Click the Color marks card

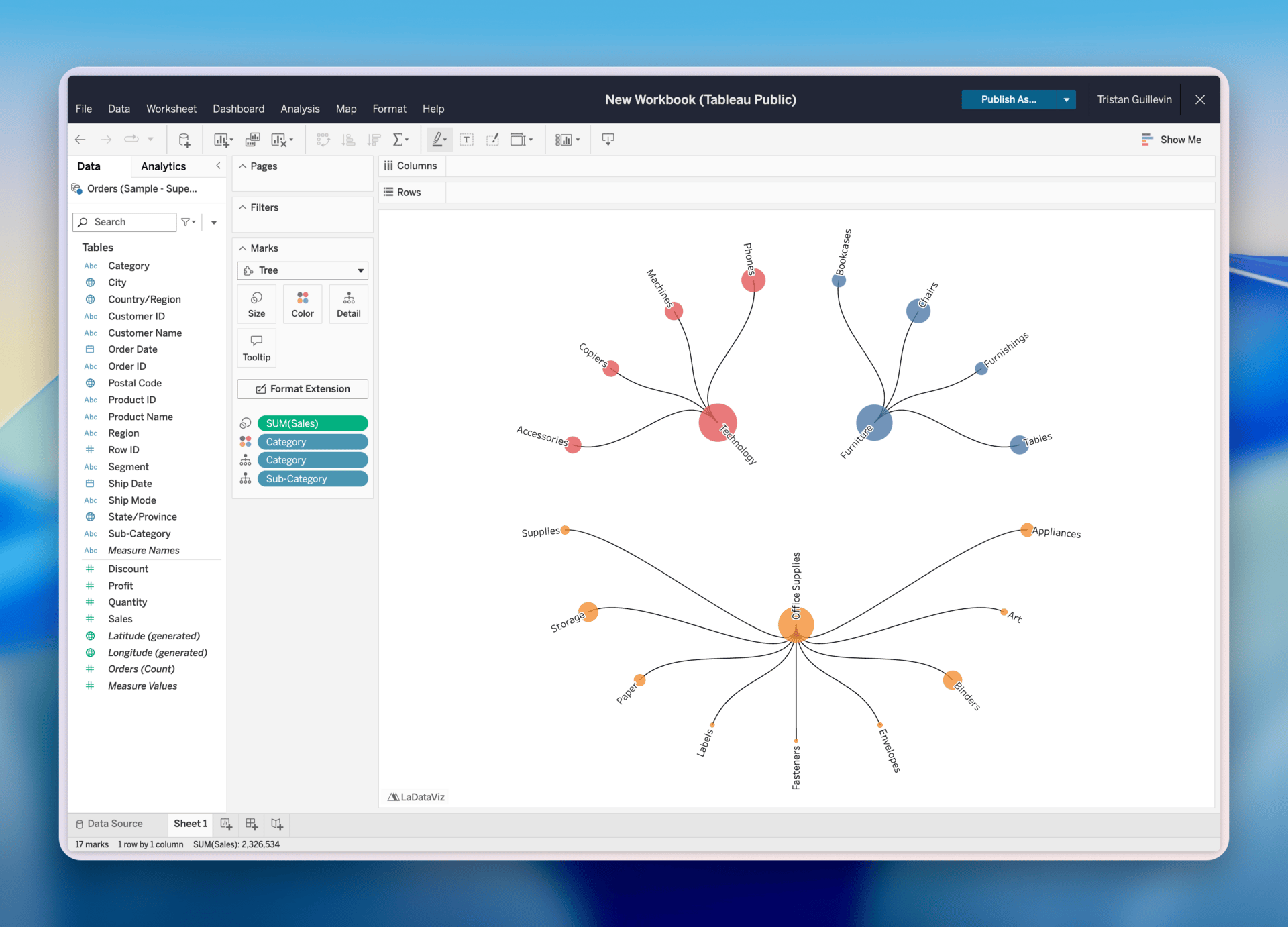[303, 304]
